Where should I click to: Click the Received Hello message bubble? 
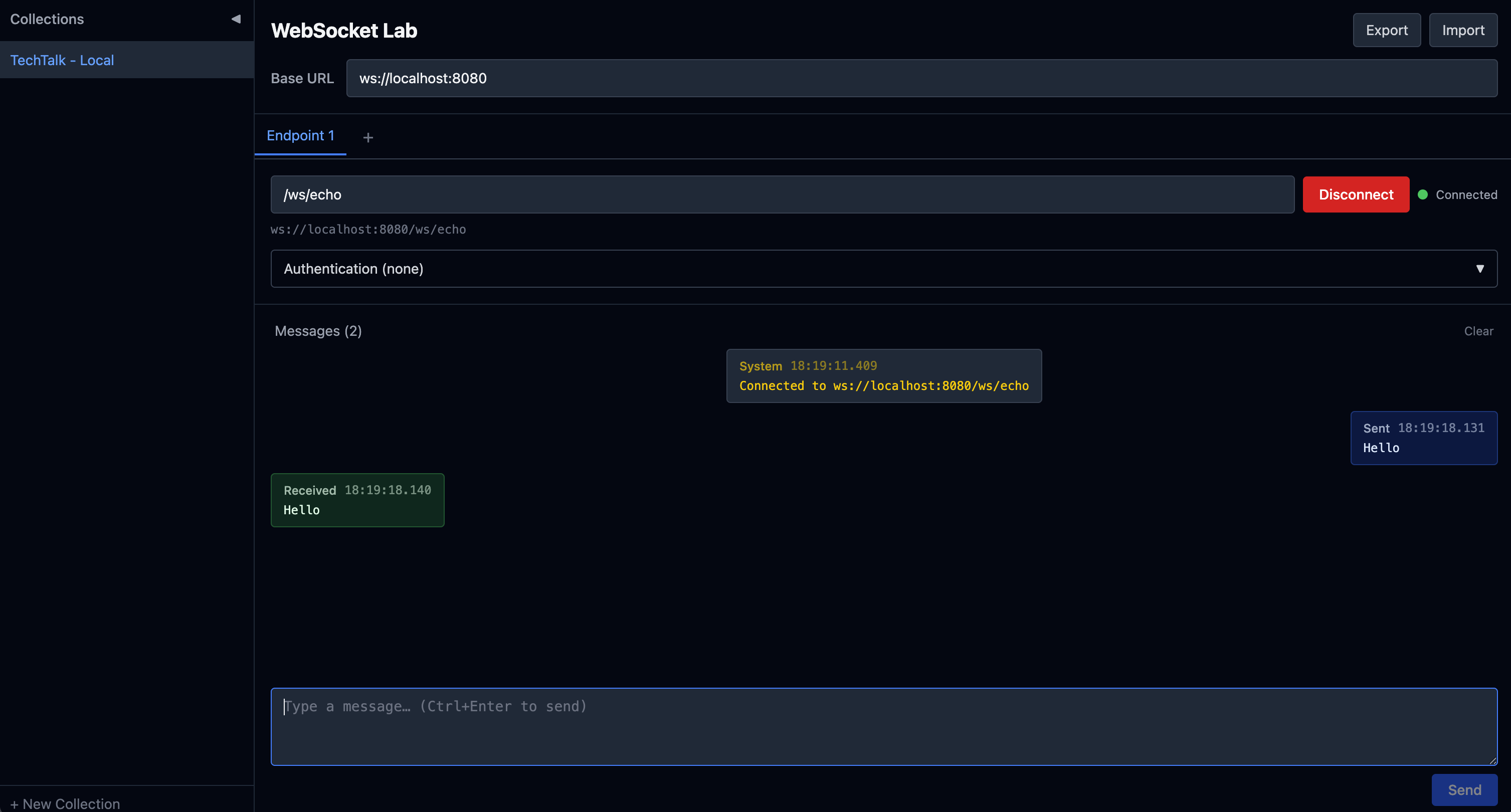(357, 500)
